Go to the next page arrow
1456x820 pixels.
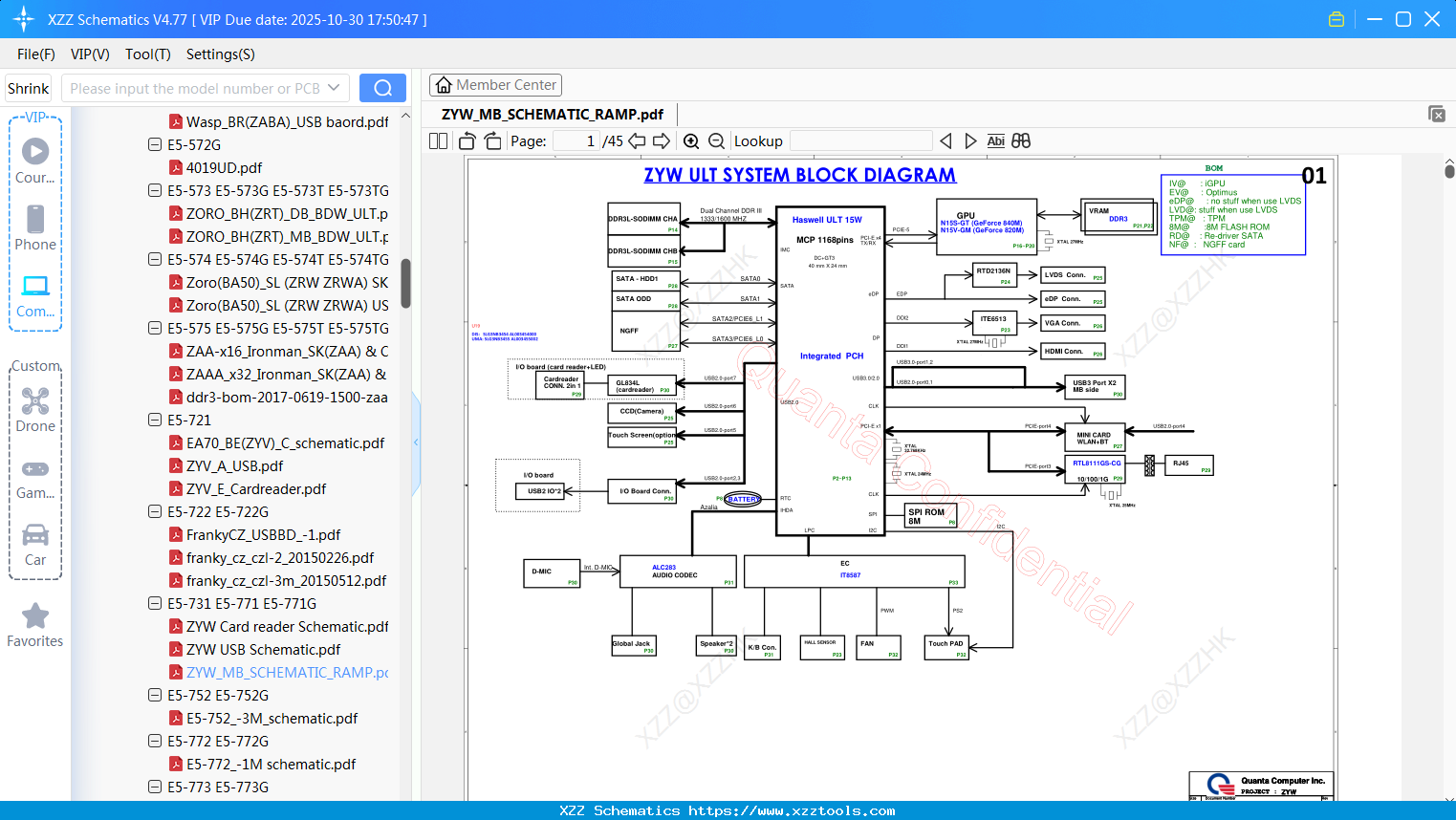(662, 141)
